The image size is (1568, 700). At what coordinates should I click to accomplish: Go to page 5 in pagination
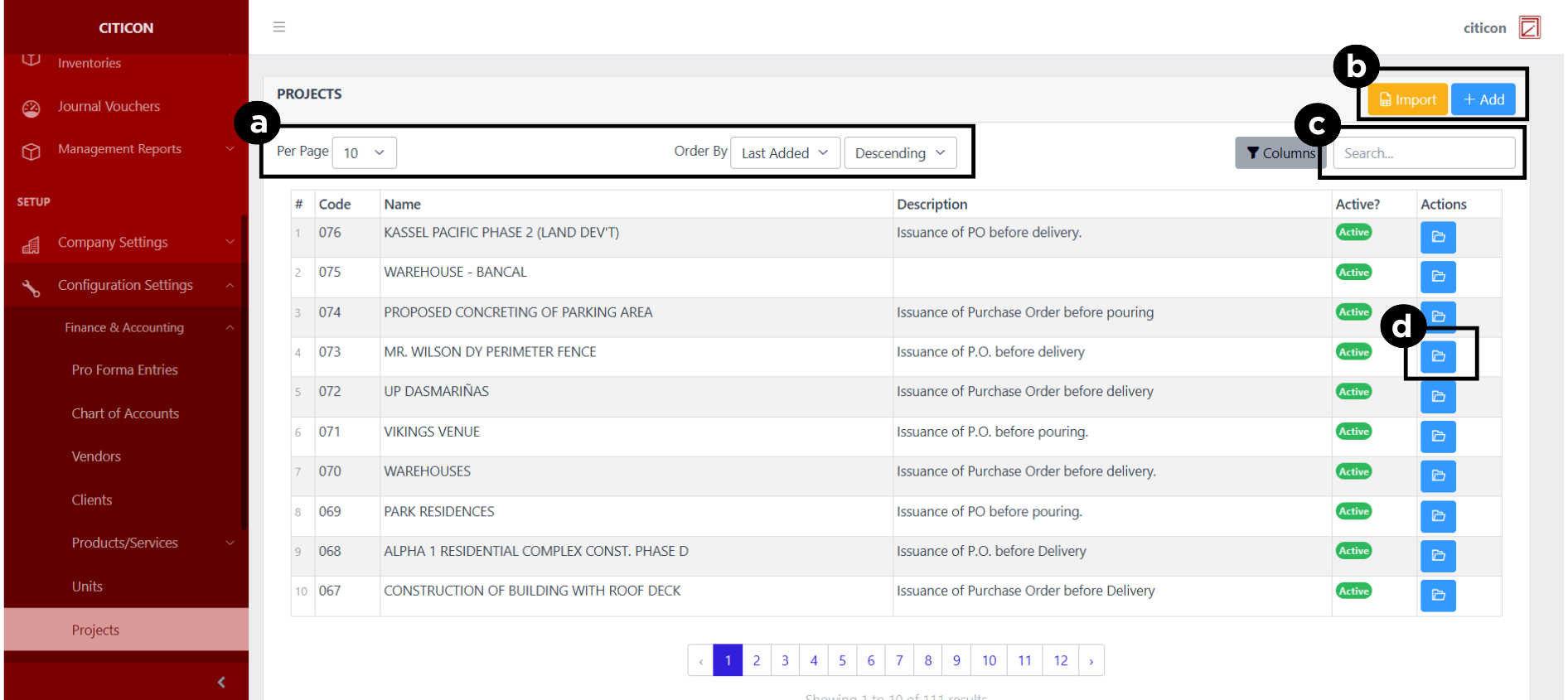click(x=842, y=660)
